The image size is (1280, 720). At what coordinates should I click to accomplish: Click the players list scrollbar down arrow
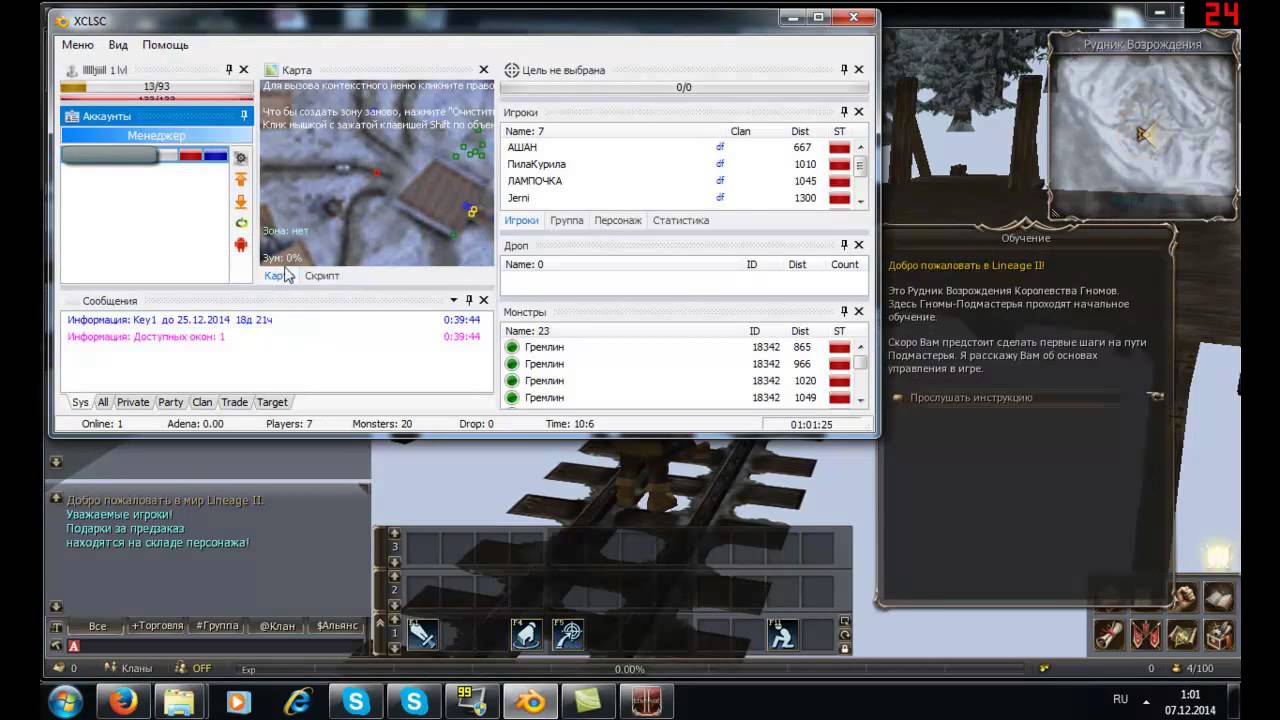pos(861,201)
